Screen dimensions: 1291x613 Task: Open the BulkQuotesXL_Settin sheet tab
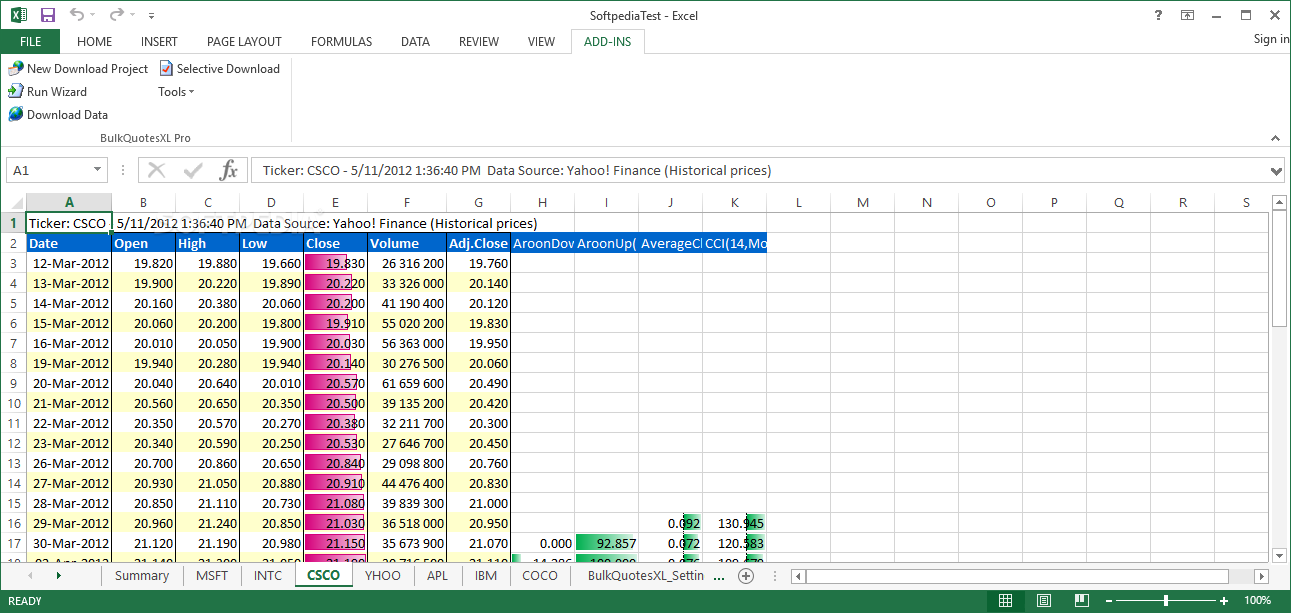click(x=646, y=575)
